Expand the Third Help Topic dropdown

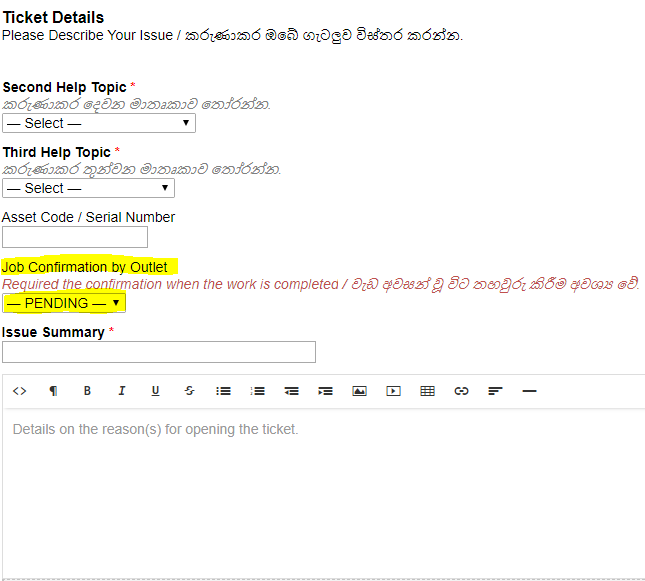(x=88, y=188)
